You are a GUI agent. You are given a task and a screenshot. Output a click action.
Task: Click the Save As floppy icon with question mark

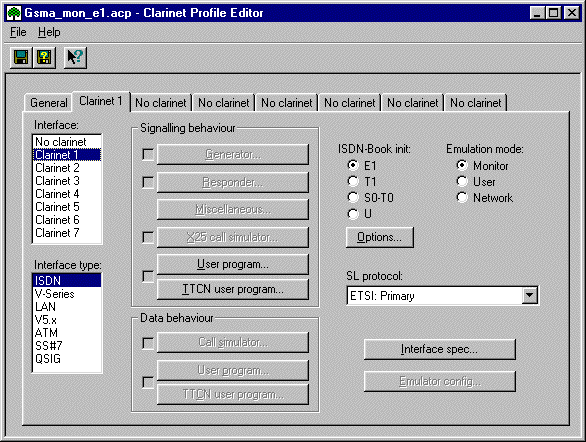coord(44,58)
